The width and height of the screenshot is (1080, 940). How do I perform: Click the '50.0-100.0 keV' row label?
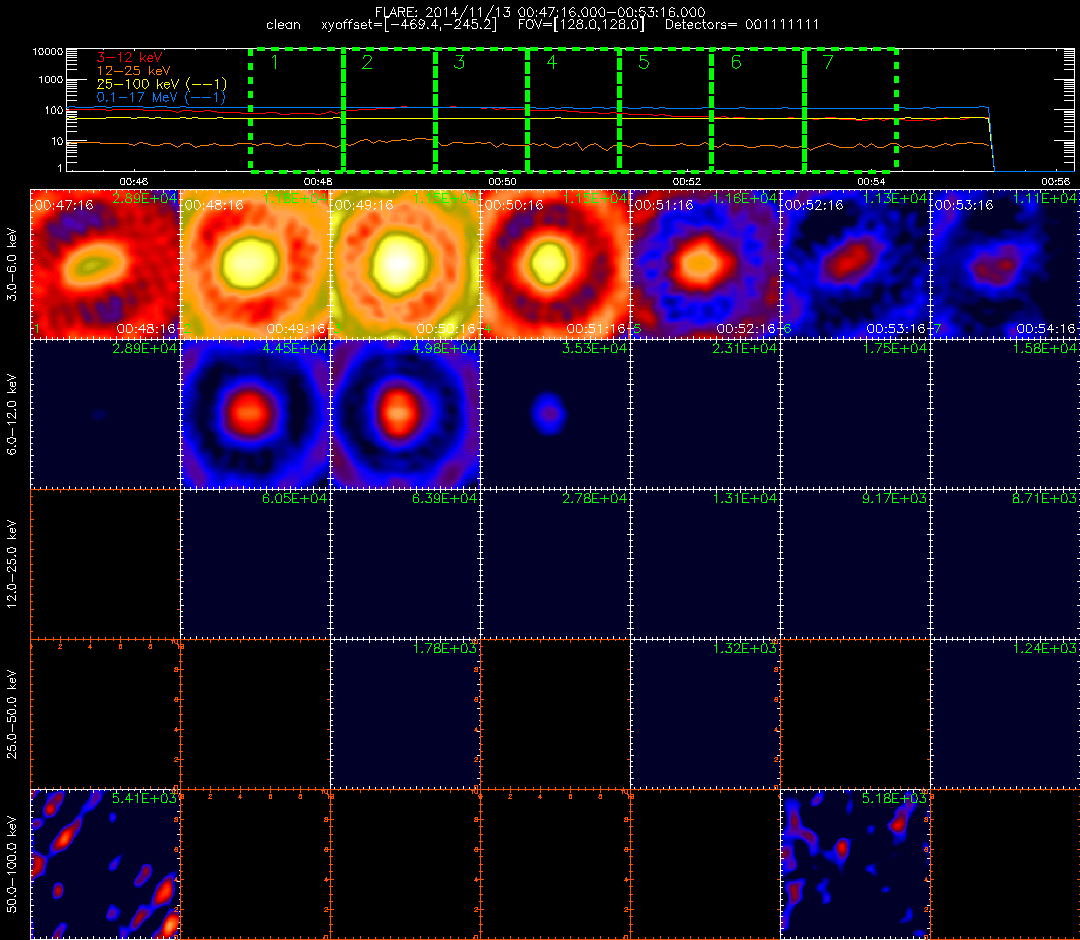coord(12,864)
